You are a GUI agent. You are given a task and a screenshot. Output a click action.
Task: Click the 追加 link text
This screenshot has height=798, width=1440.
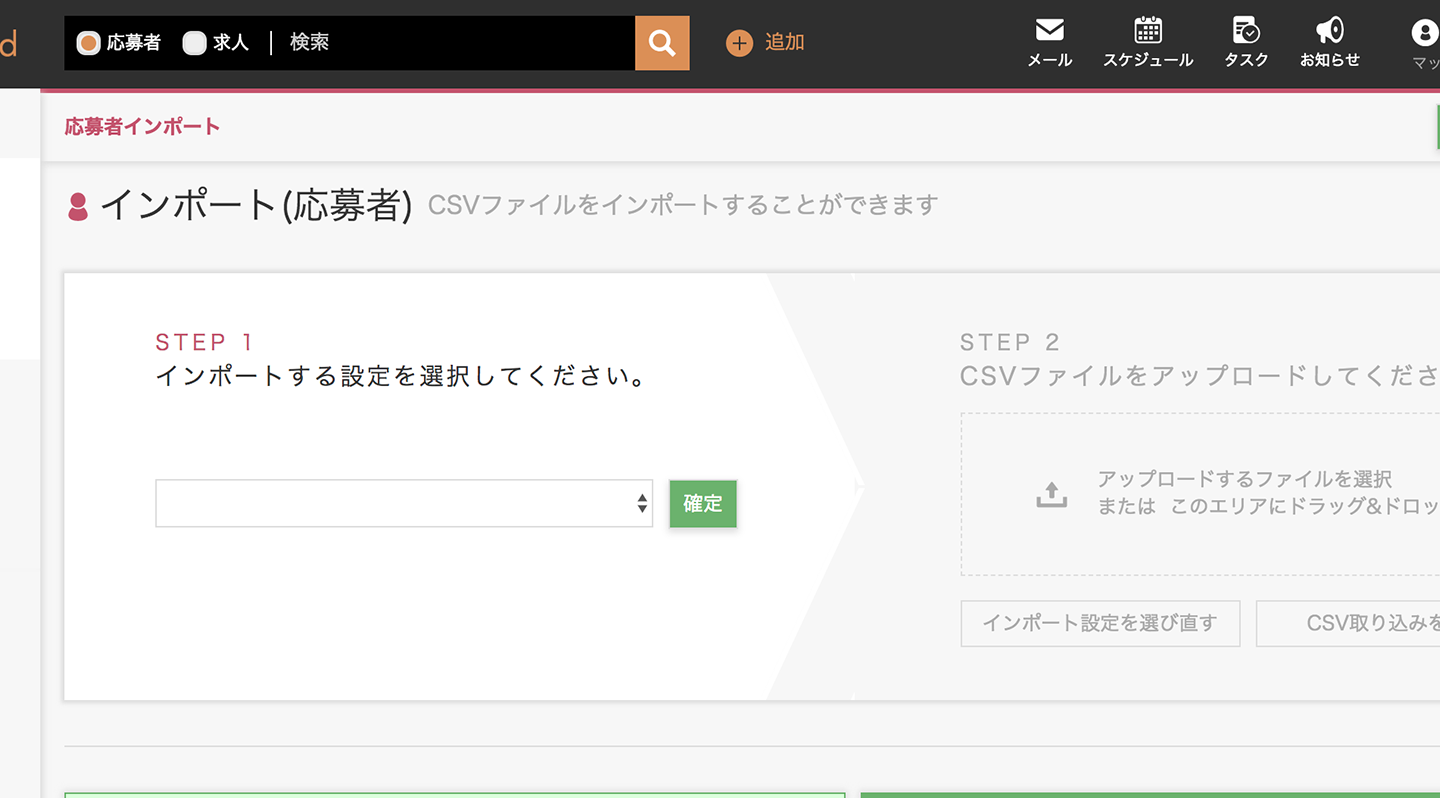click(x=784, y=42)
